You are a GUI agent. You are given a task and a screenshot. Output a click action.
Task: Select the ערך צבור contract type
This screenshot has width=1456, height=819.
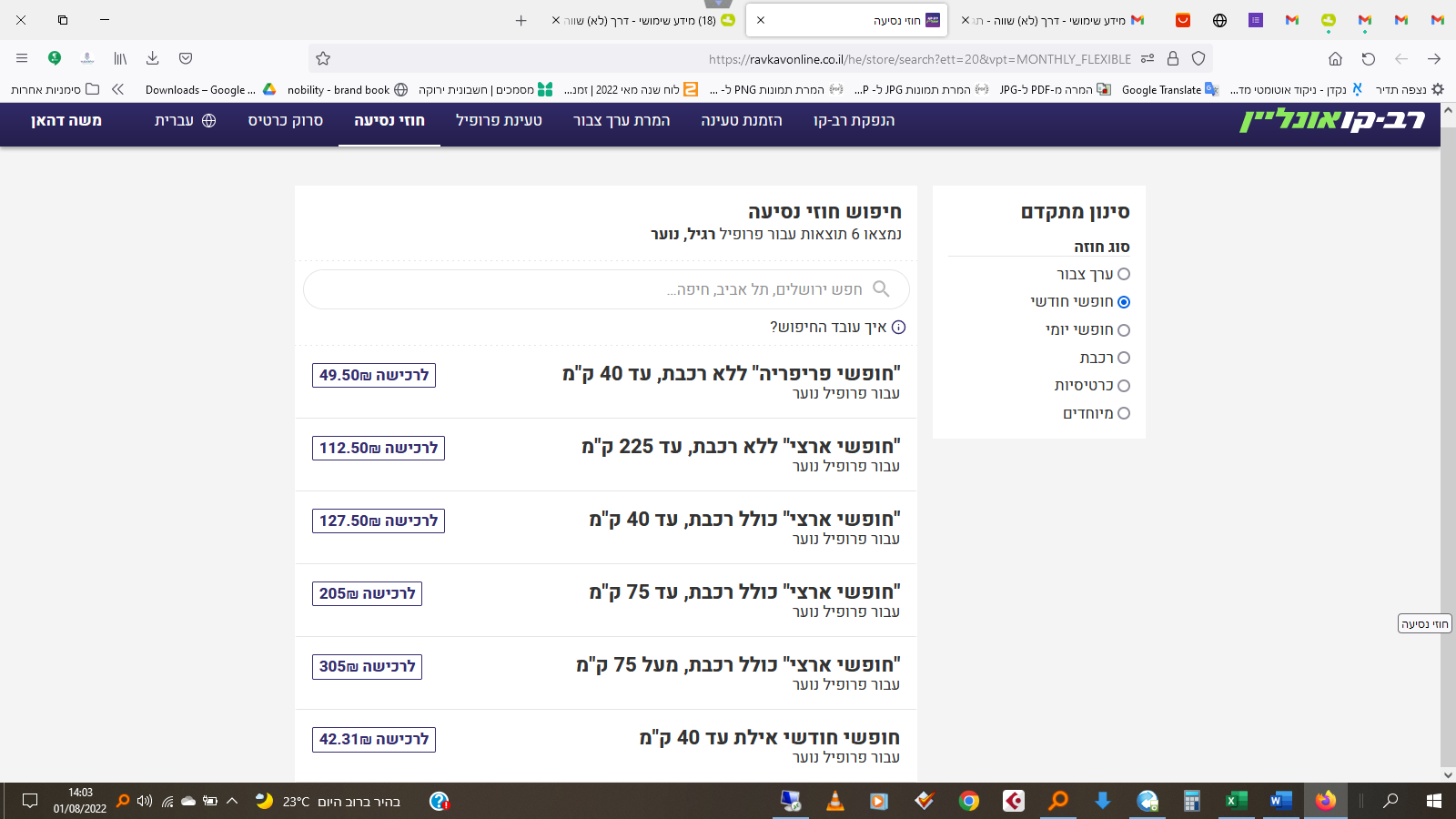pyautogui.click(x=1124, y=274)
